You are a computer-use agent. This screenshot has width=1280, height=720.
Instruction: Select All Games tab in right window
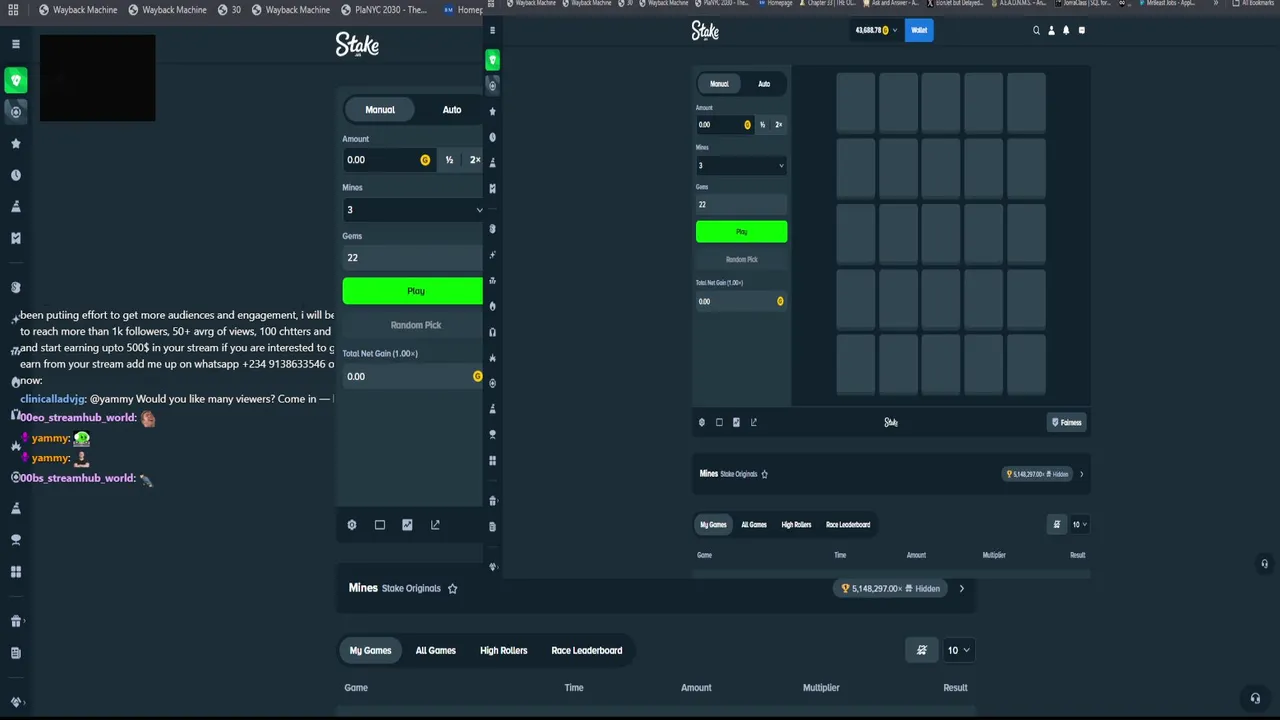754,525
